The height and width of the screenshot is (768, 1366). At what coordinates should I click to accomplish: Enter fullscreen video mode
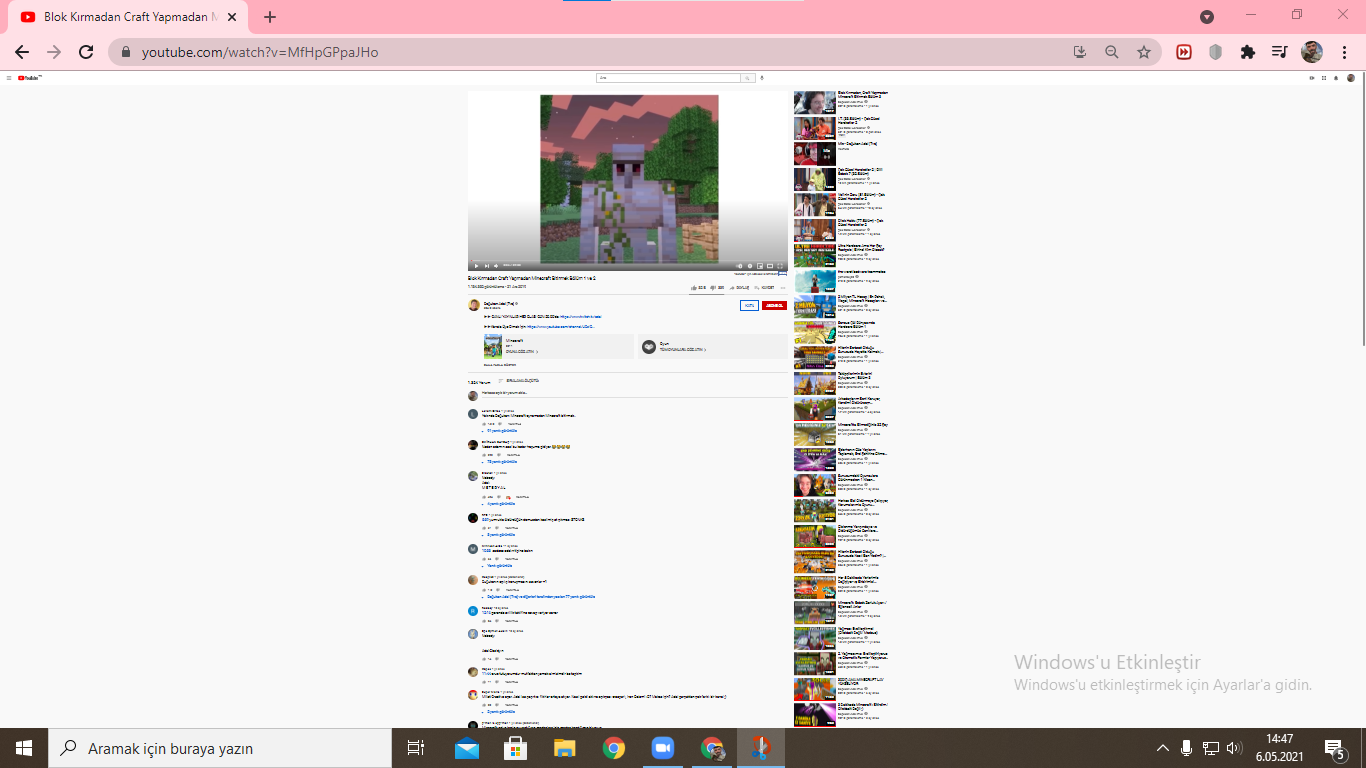tap(780, 265)
